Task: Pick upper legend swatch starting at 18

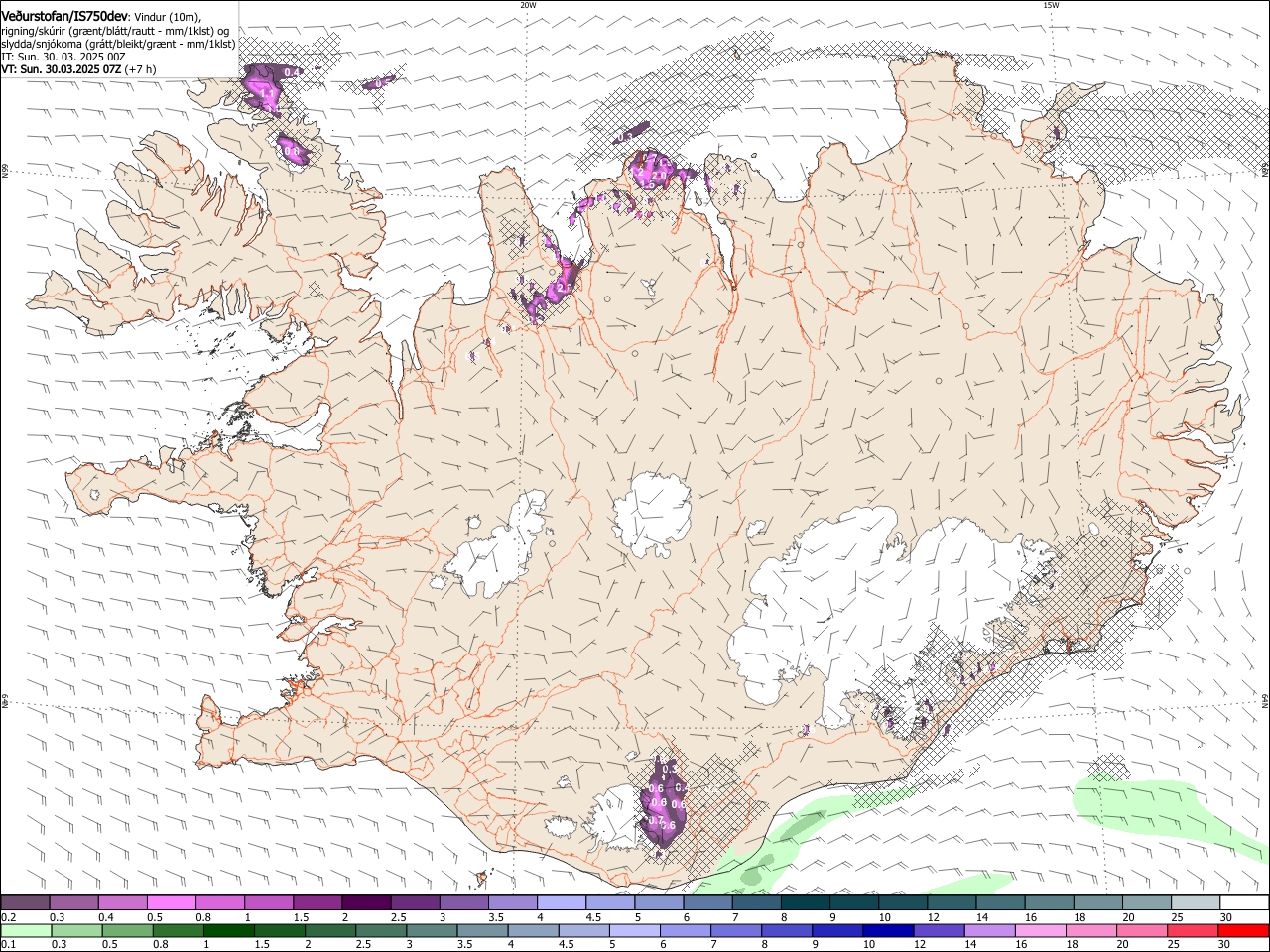Action: (1098, 903)
